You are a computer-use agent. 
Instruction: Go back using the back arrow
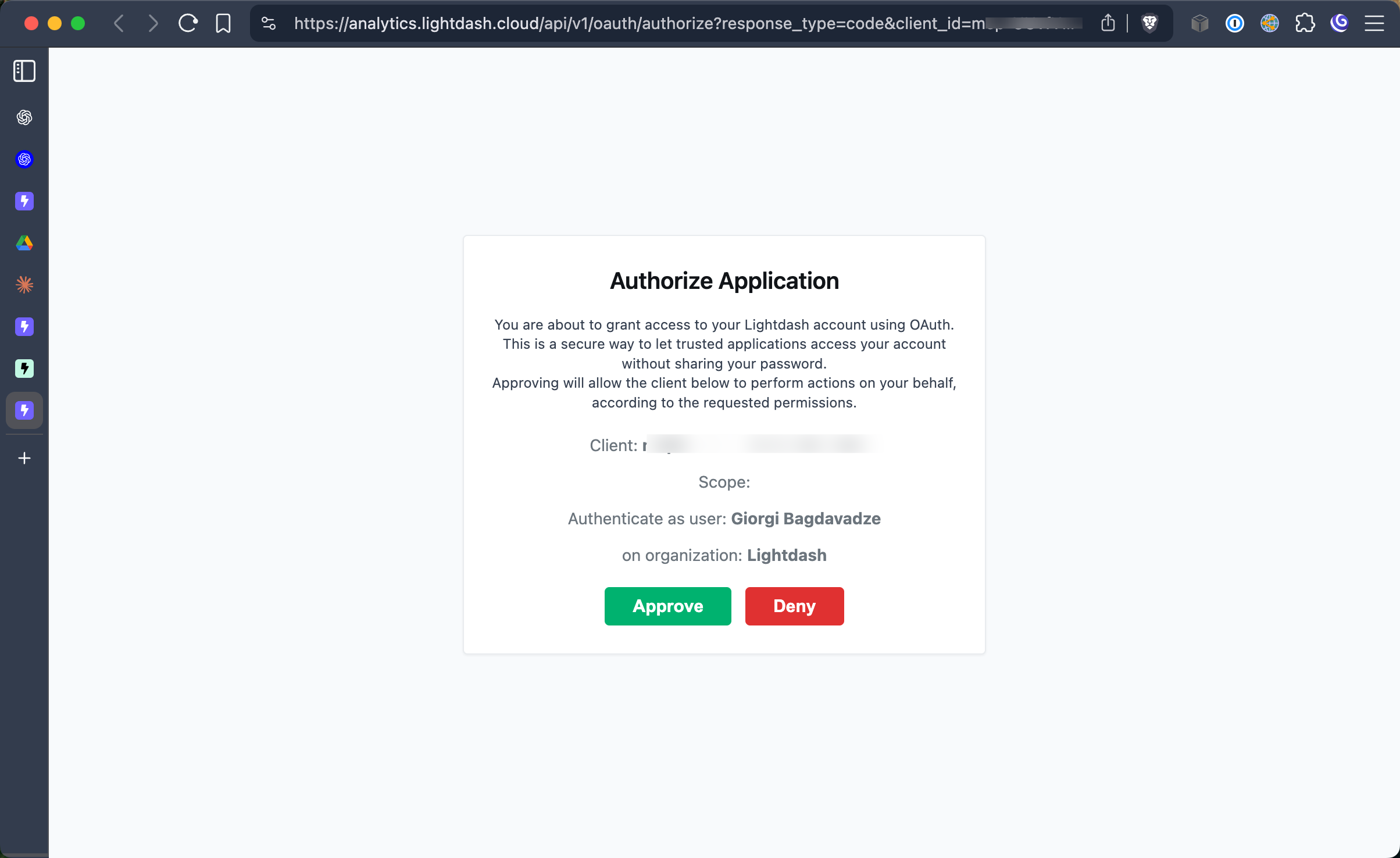[119, 23]
